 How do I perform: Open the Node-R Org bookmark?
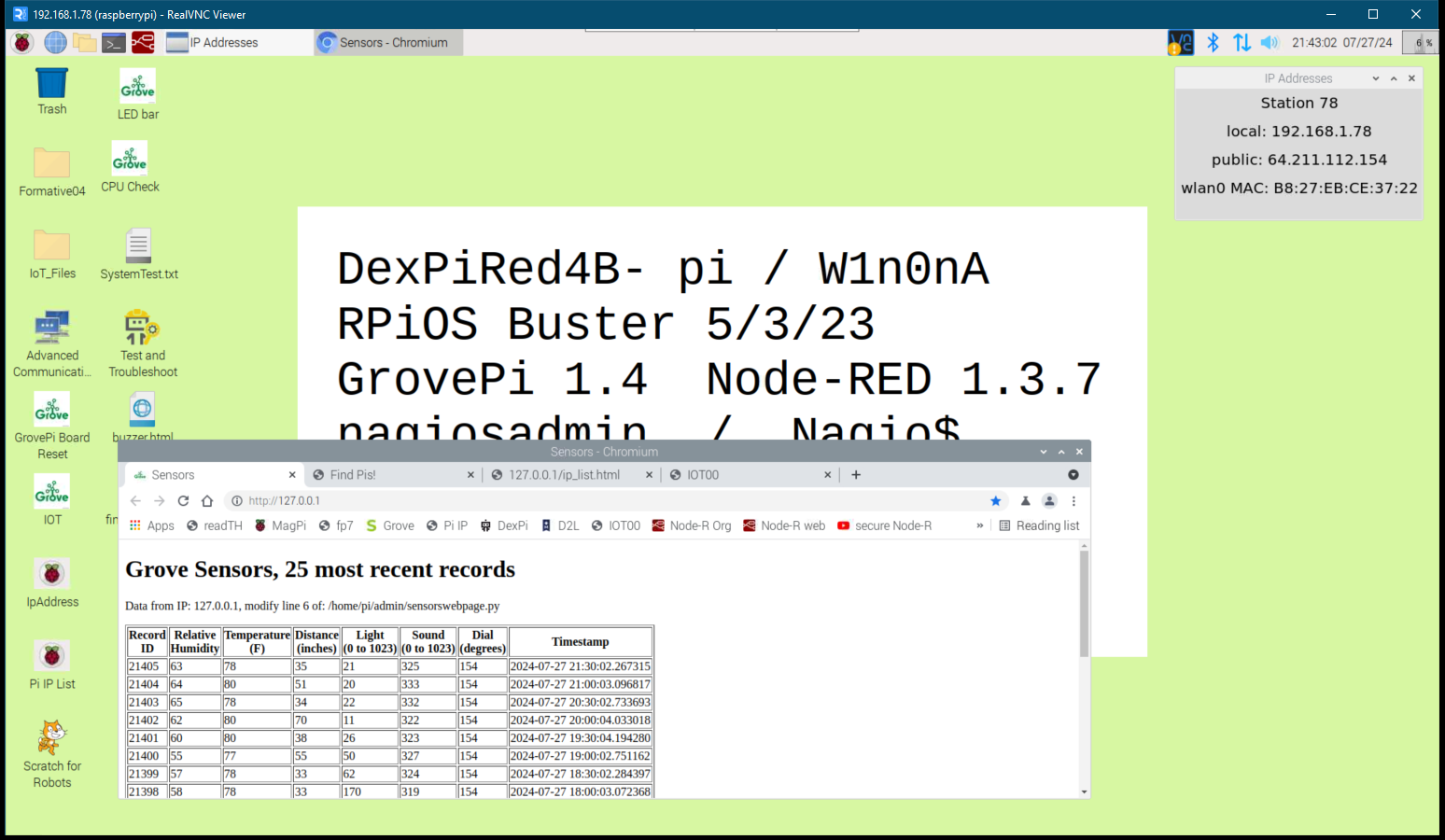(x=691, y=525)
